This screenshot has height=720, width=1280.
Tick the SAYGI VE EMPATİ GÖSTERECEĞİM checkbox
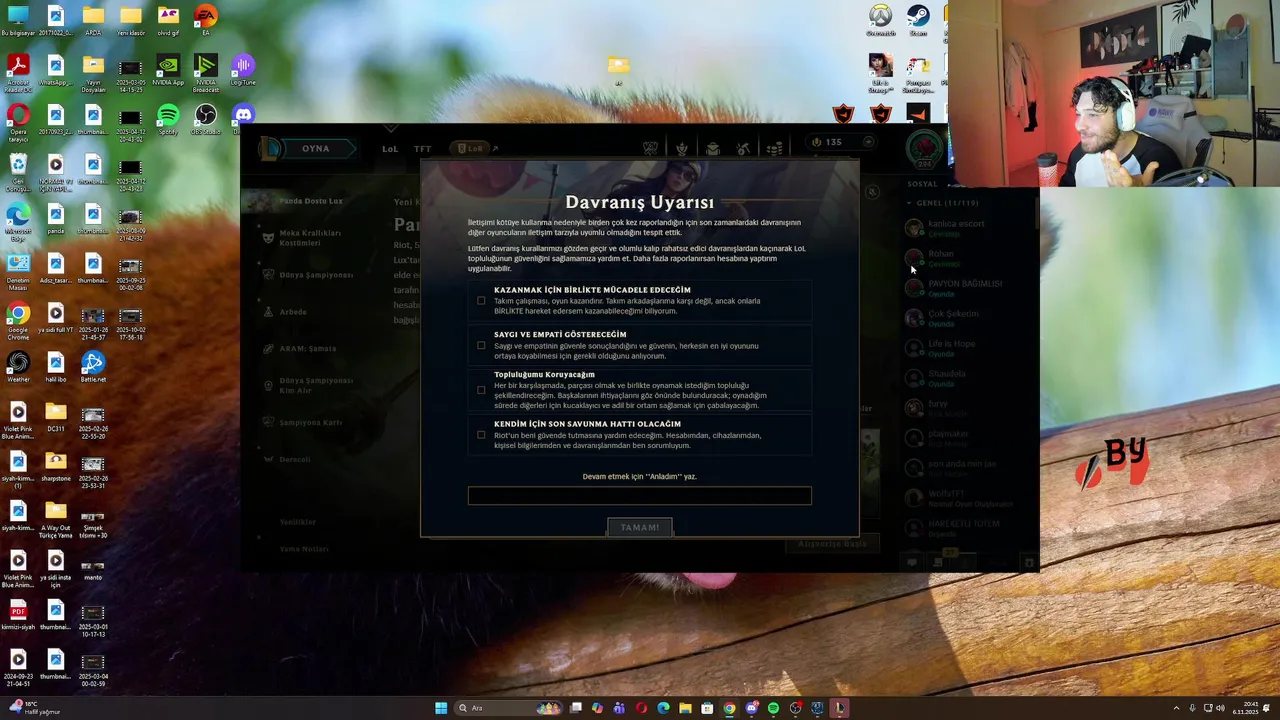coord(481,346)
